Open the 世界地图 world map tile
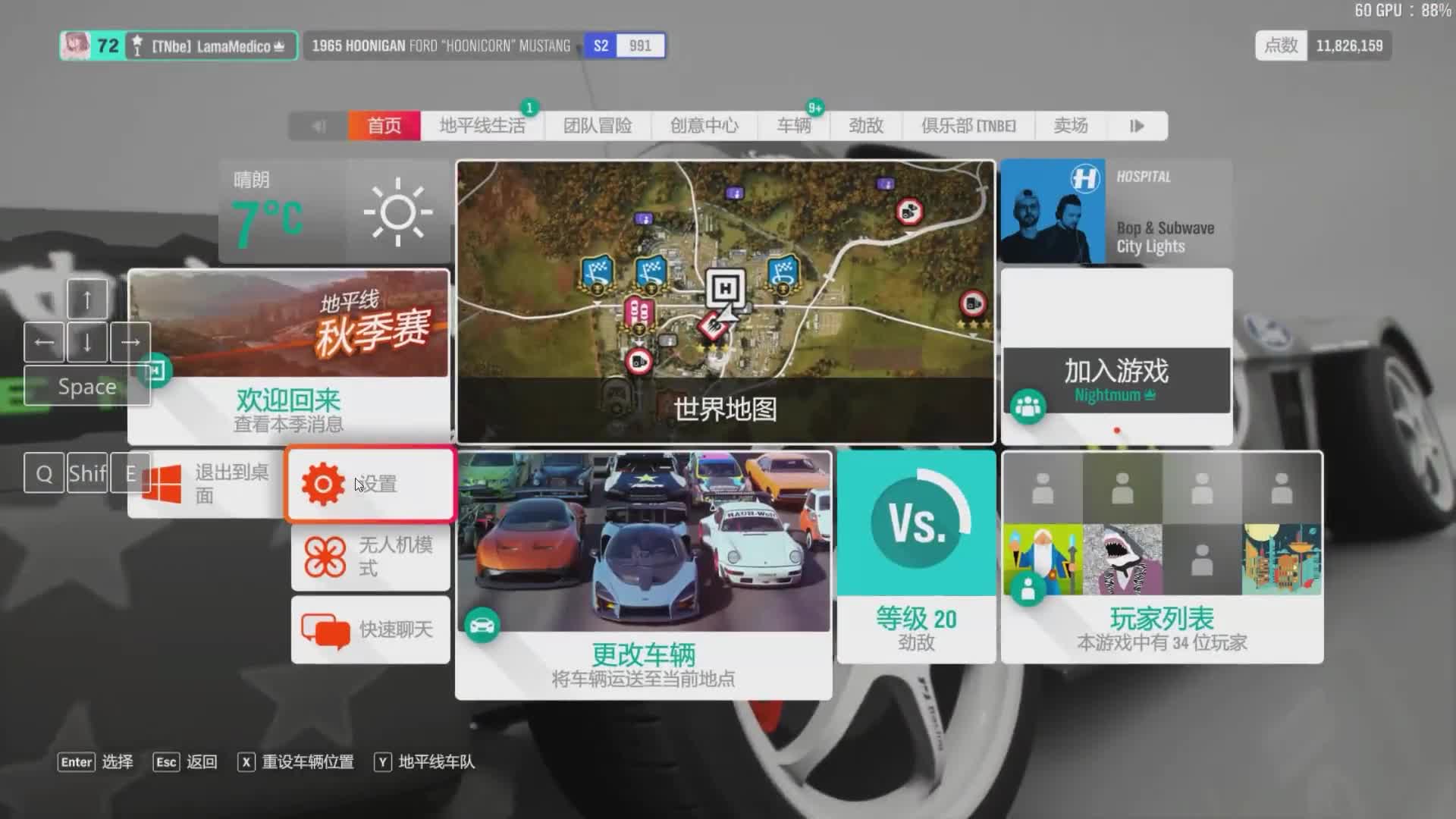Image resolution: width=1456 pixels, height=819 pixels. (725, 409)
